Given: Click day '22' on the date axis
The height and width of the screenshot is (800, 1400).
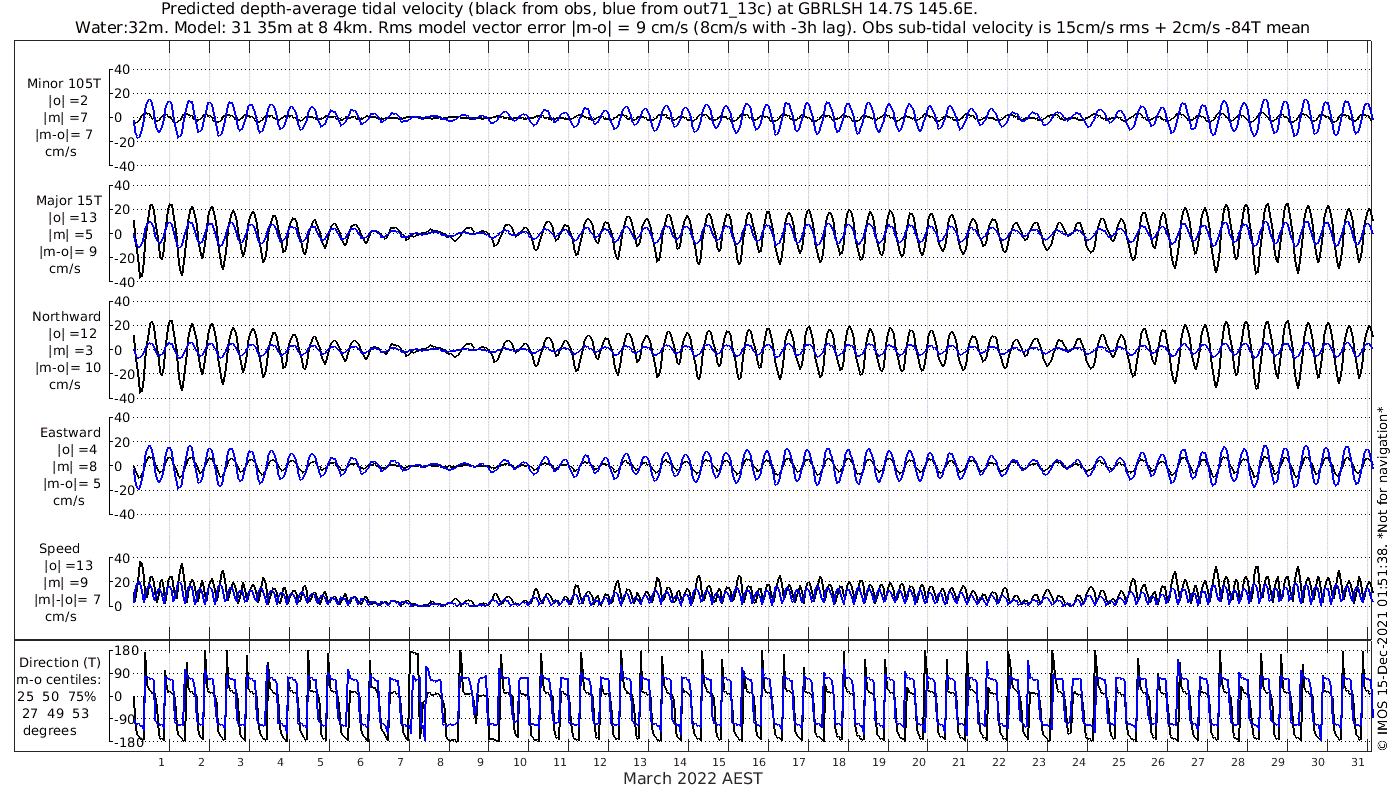Looking at the screenshot, I should coord(998,762).
